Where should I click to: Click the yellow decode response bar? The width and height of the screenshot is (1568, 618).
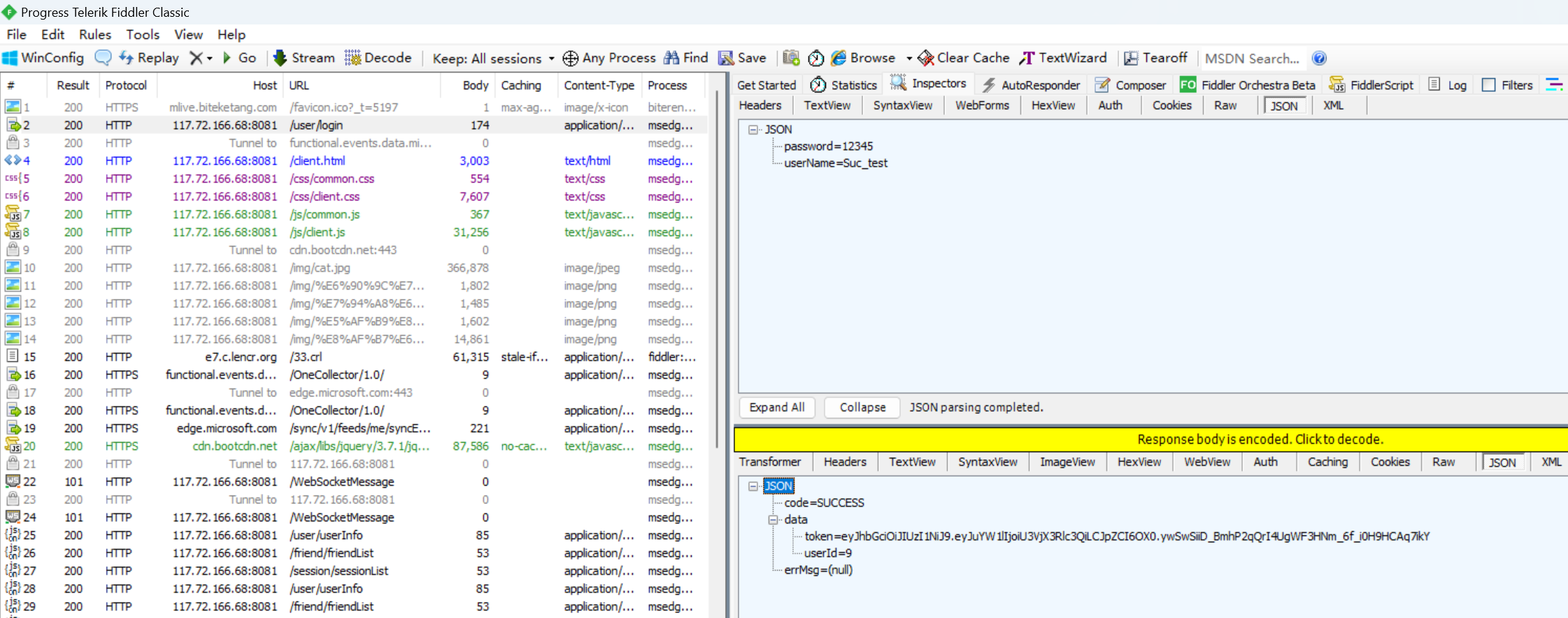coord(1150,439)
